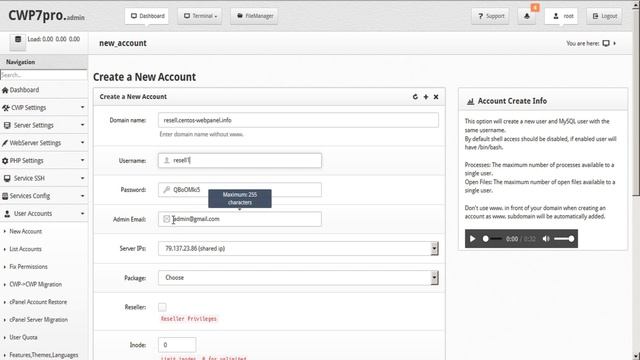
Task: Click the Service SSH monitor icon
Action: pyautogui.click(x=7, y=178)
